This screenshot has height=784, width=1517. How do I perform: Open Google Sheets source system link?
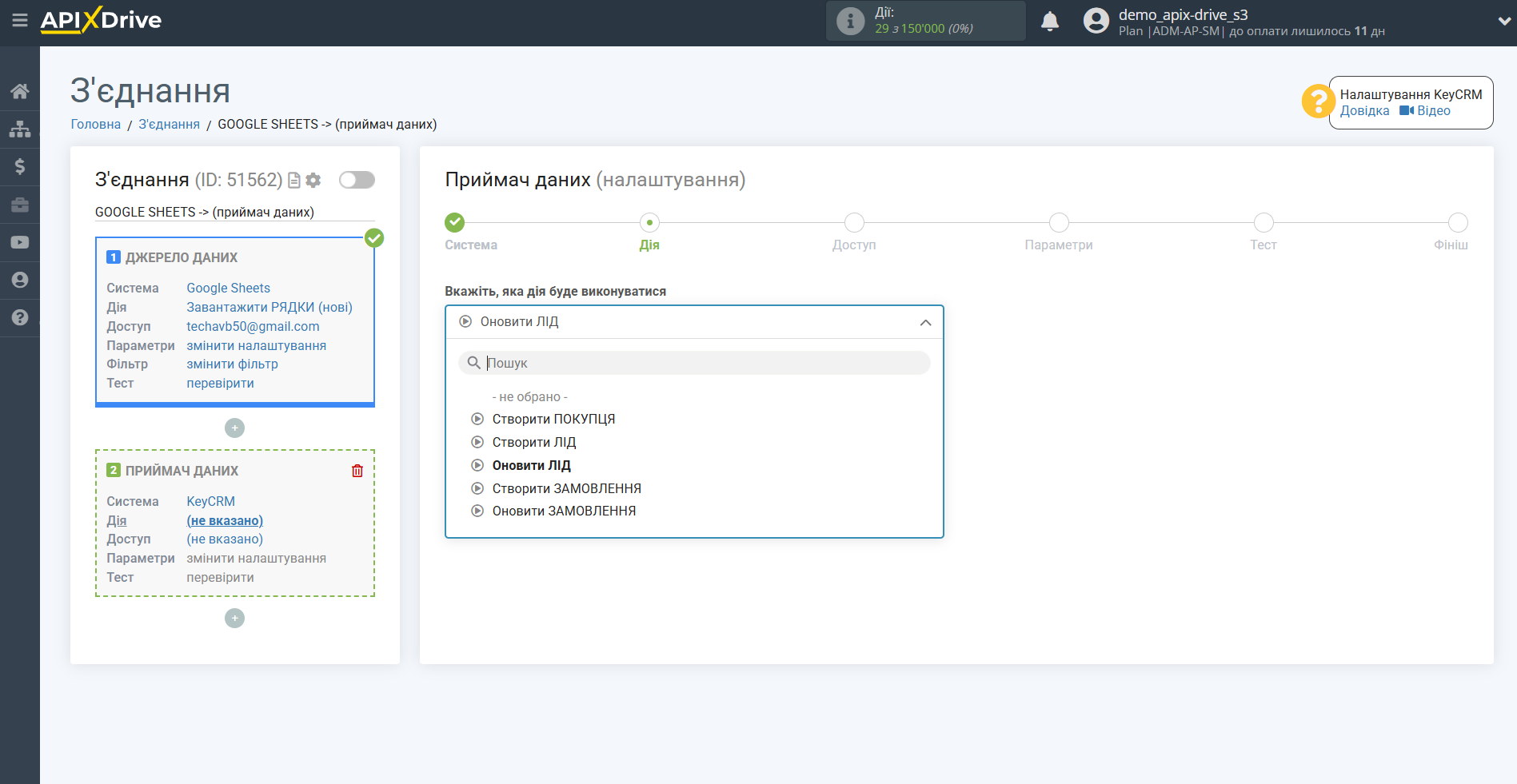pos(229,289)
